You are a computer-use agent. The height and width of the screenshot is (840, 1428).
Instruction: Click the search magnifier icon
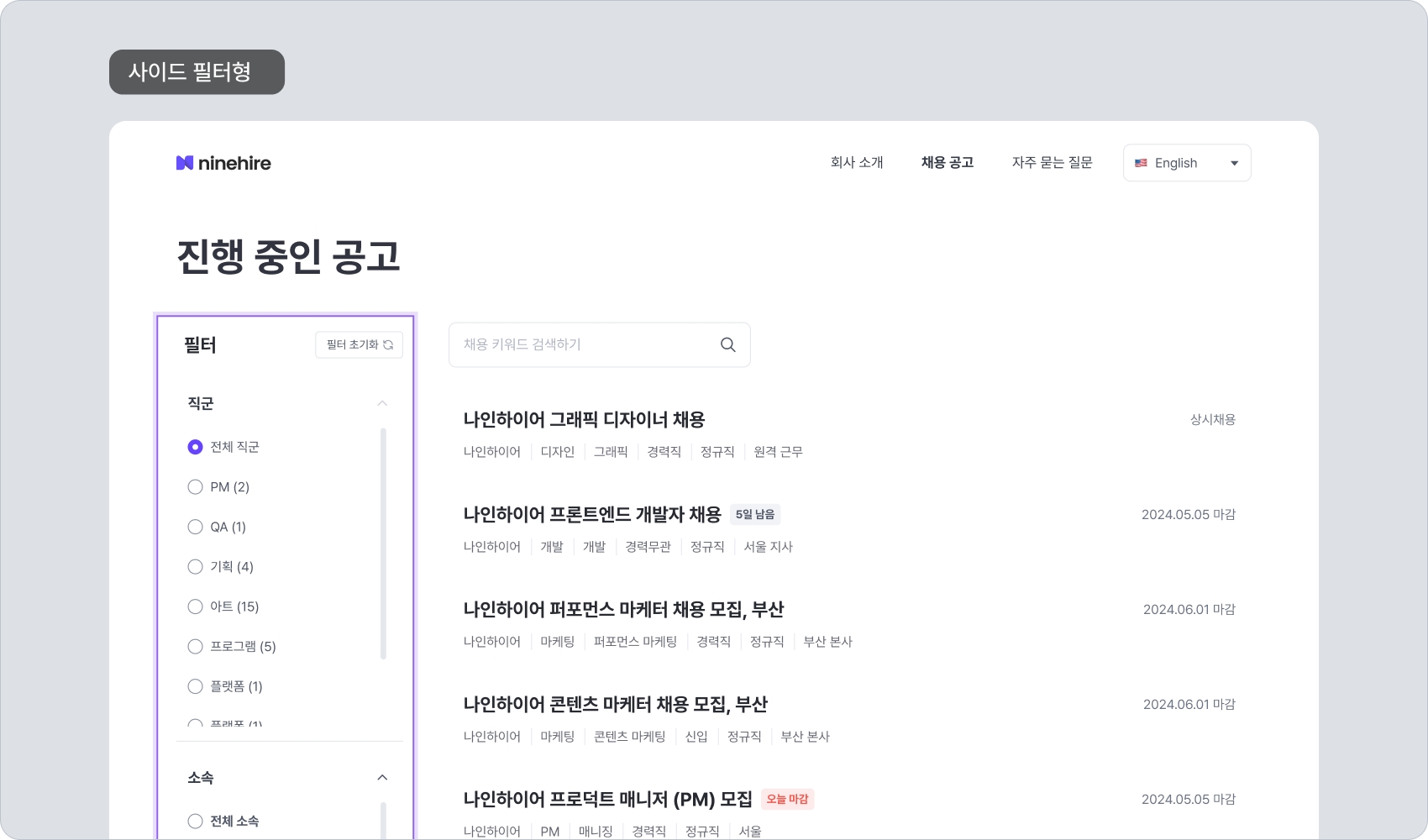728,344
